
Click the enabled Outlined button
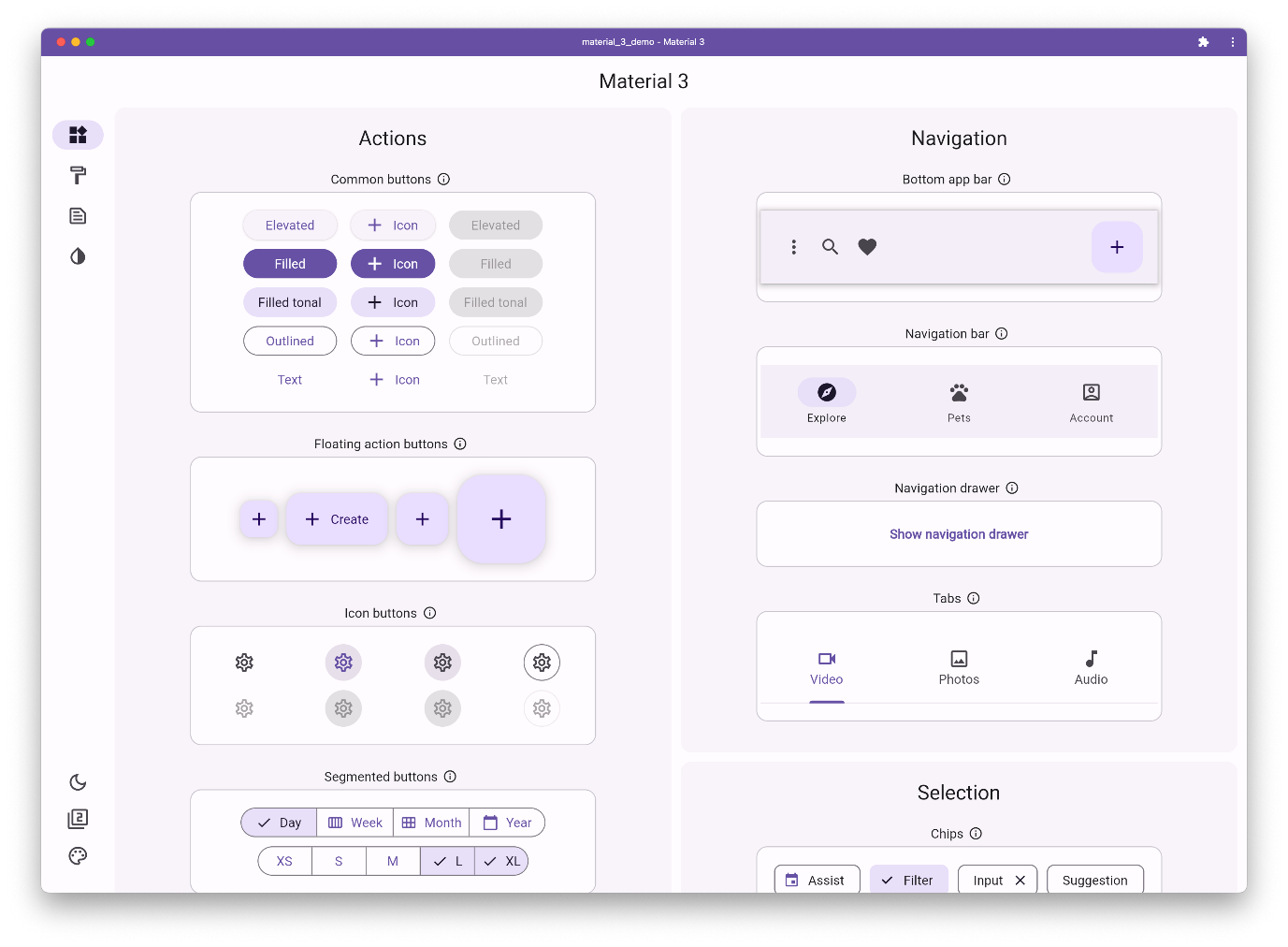point(290,341)
